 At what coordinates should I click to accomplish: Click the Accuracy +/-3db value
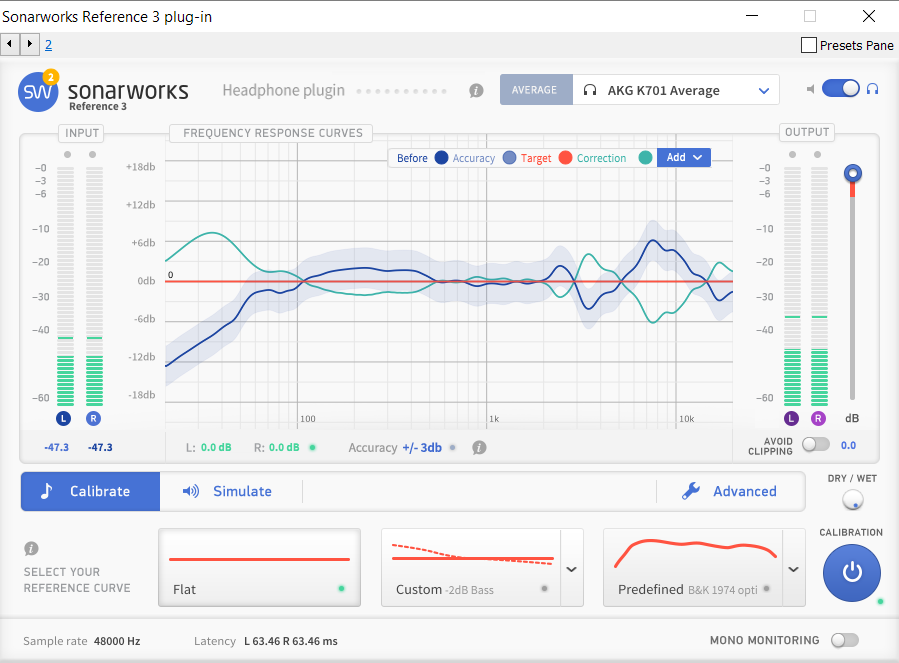tap(422, 447)
